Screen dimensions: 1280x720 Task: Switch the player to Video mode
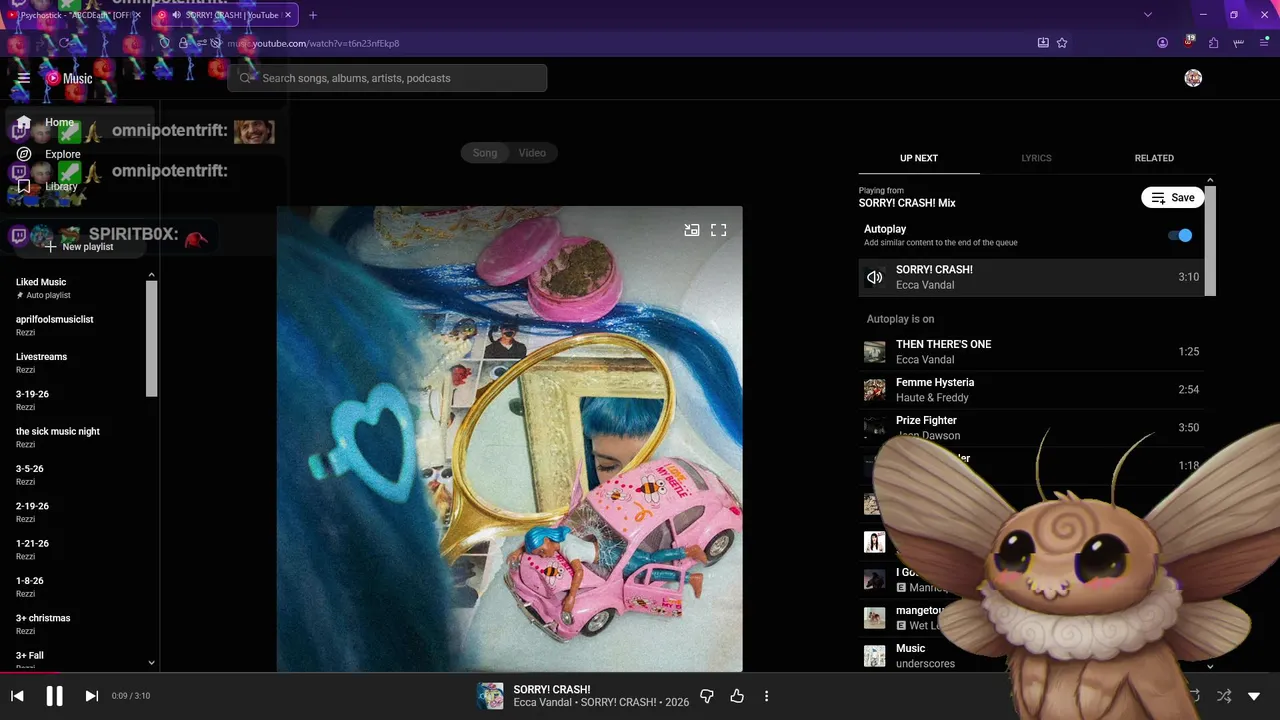[x=532, y=153]
